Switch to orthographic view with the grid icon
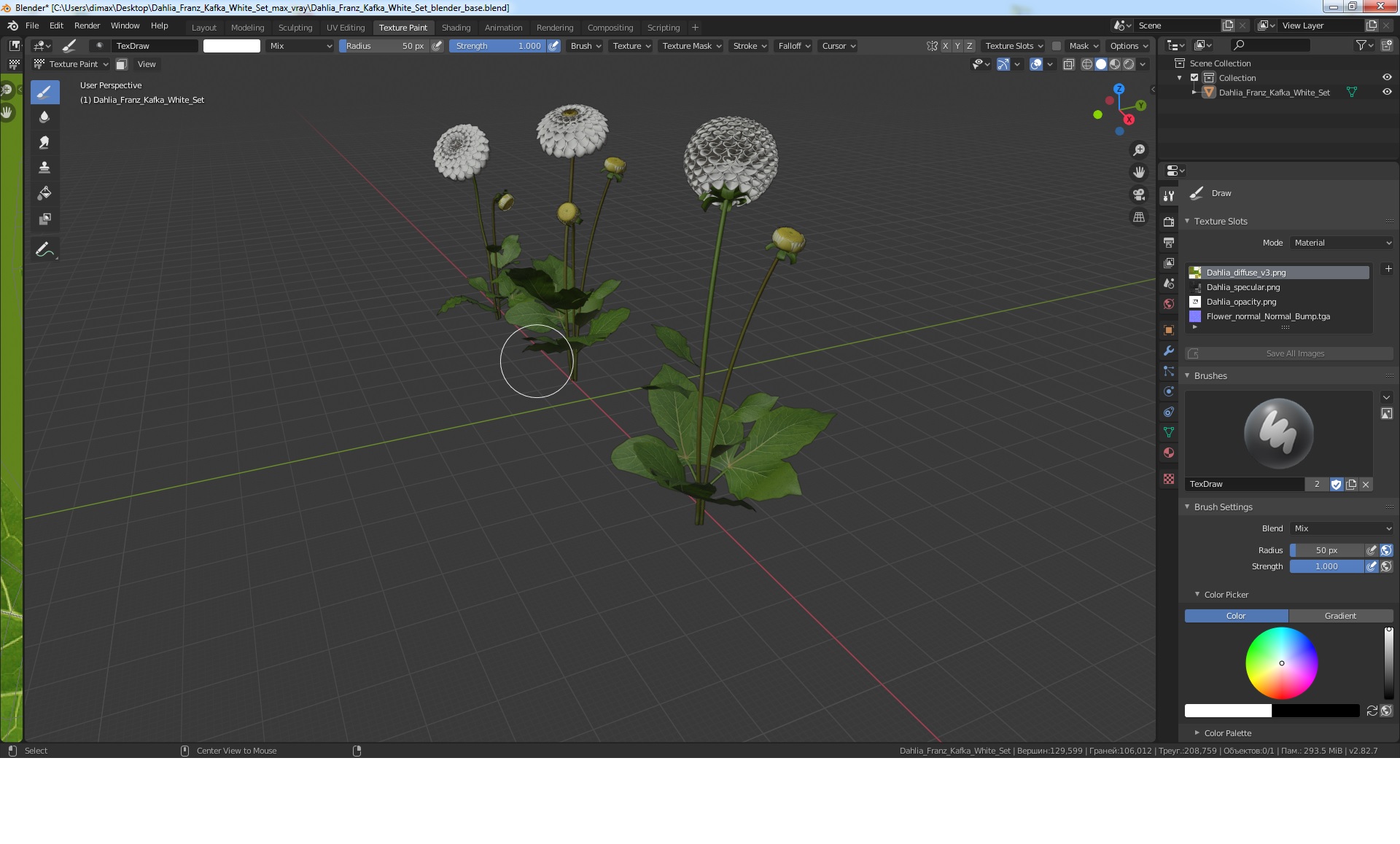Viewport: 1400px width, 844px height. pos(1138,217)
